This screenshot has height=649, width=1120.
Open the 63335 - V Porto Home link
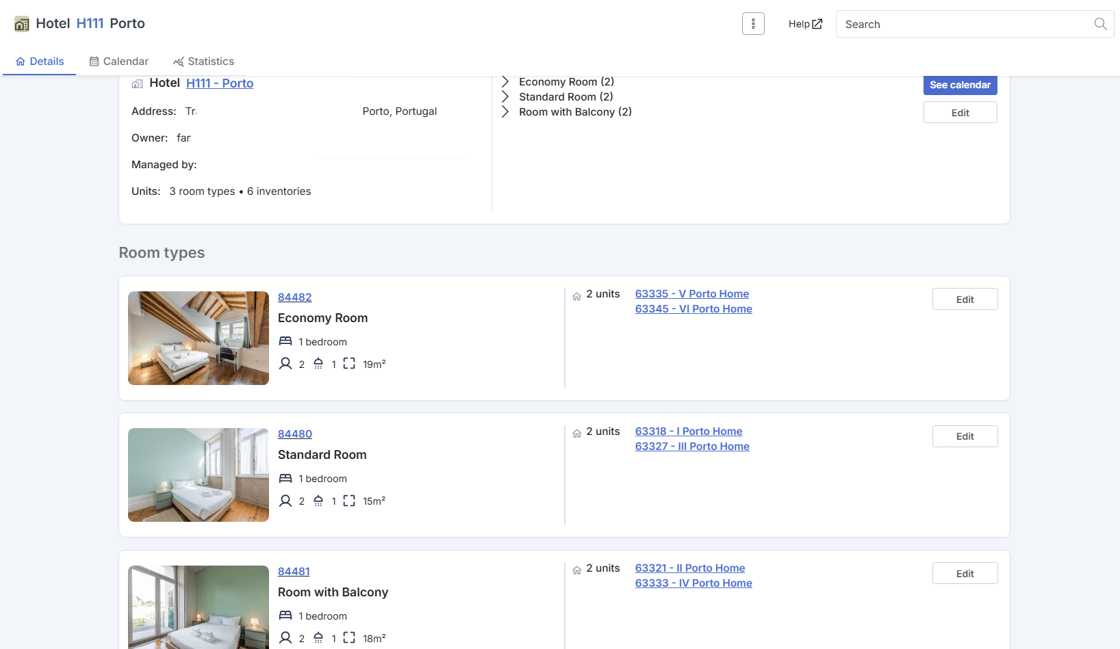point(691,293)
